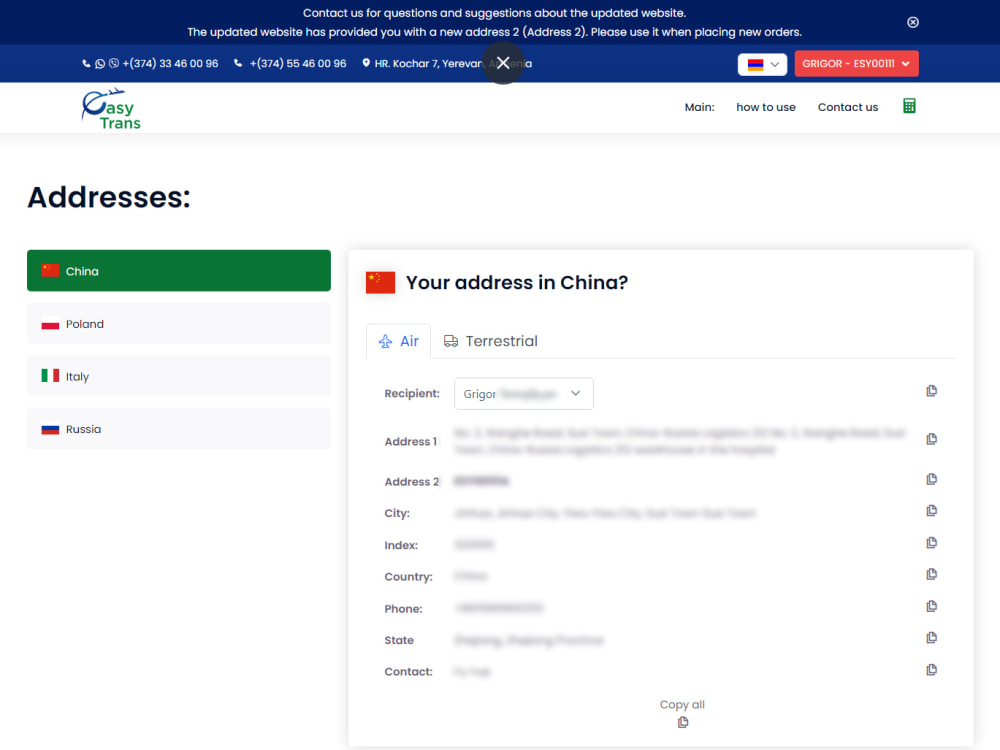Click the +(374) 55 46 00 96 phone number
Screen dimensions: 1000x750
tap(298, 64)
